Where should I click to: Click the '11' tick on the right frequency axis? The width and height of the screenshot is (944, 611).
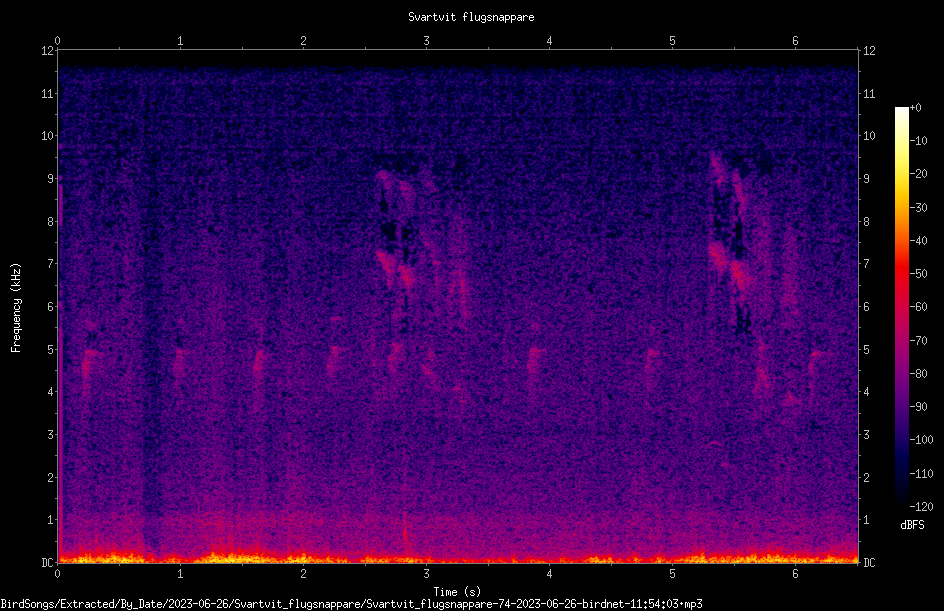(869, 93)
